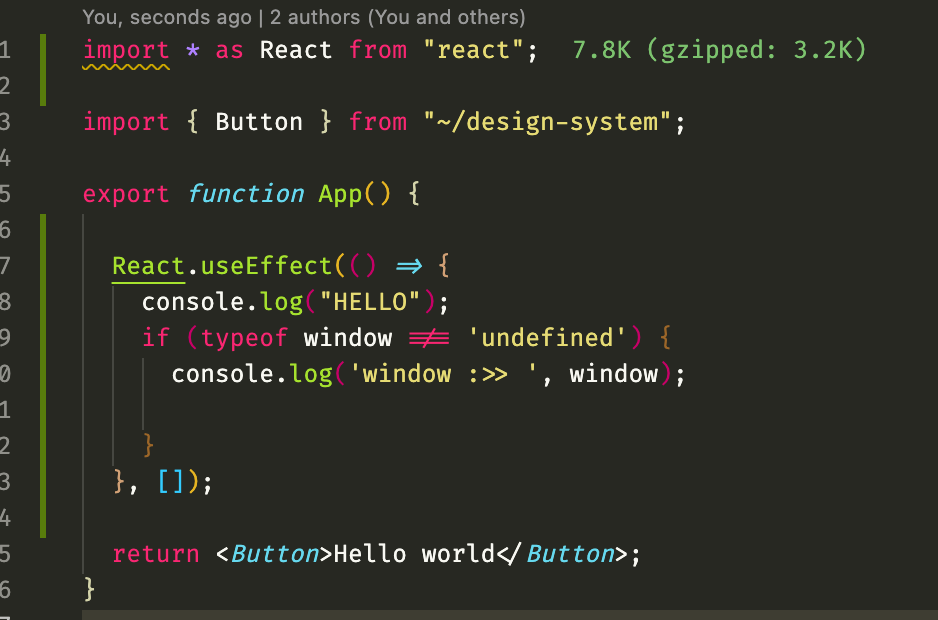Click the closing "Button" JSX tag
Viewport: 938px width, 620px height.
pyautogui.click(x=570, y=554)
